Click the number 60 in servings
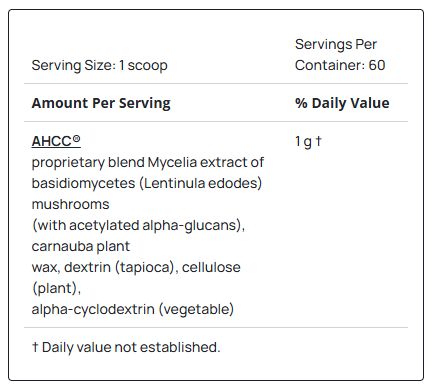 click(377, 65)
